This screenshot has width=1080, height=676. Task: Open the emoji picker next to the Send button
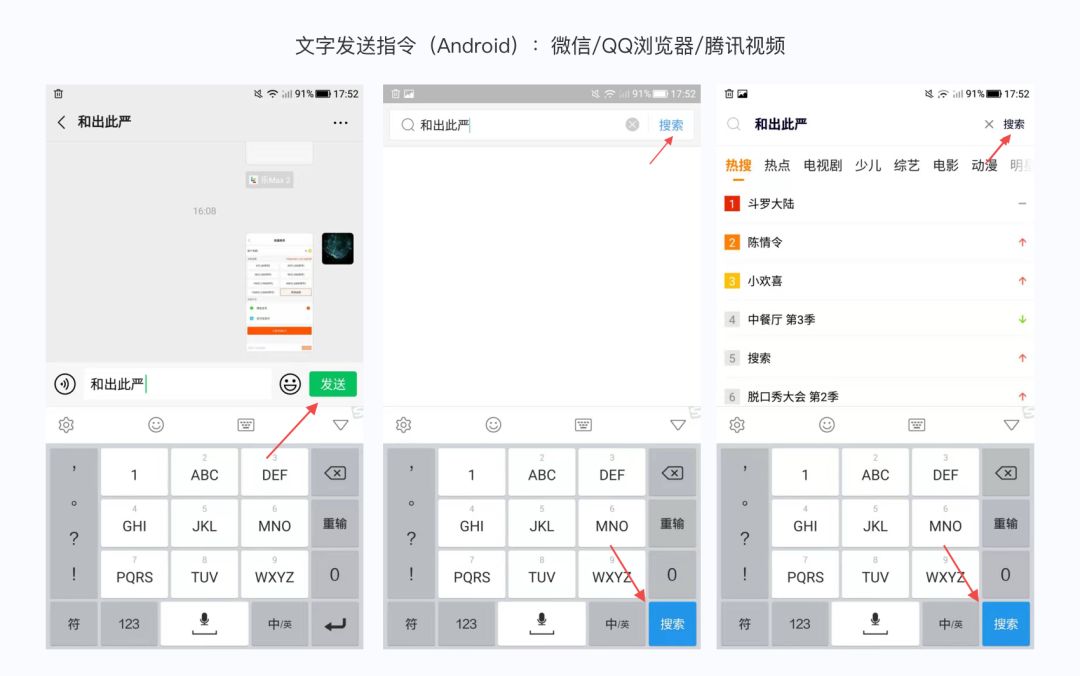(290, 383)
